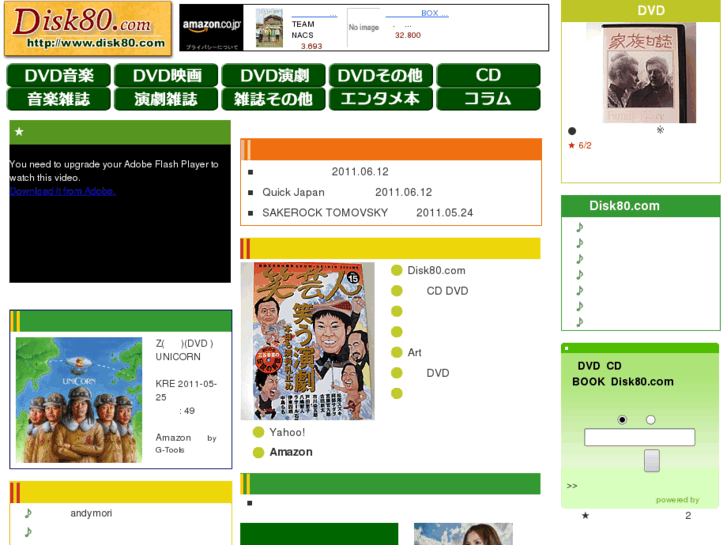Image resolution: width=727 pixels, height=545 pixels.
Task: Click the CD DVD bullet list item
Action: (447, 291)
